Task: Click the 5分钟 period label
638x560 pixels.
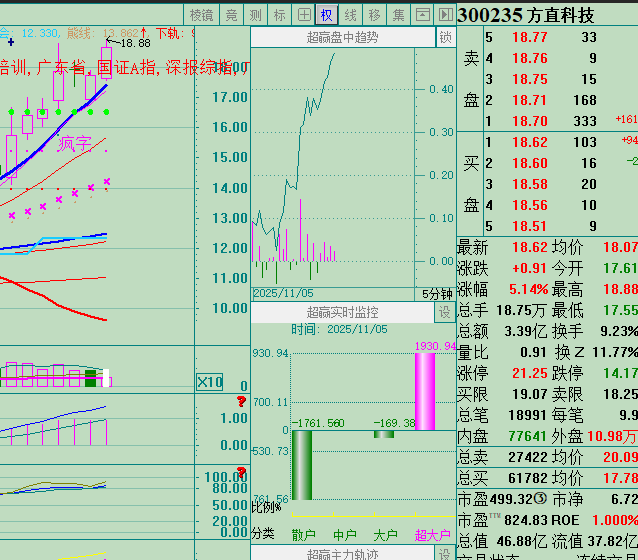Action: pos(436,293)
